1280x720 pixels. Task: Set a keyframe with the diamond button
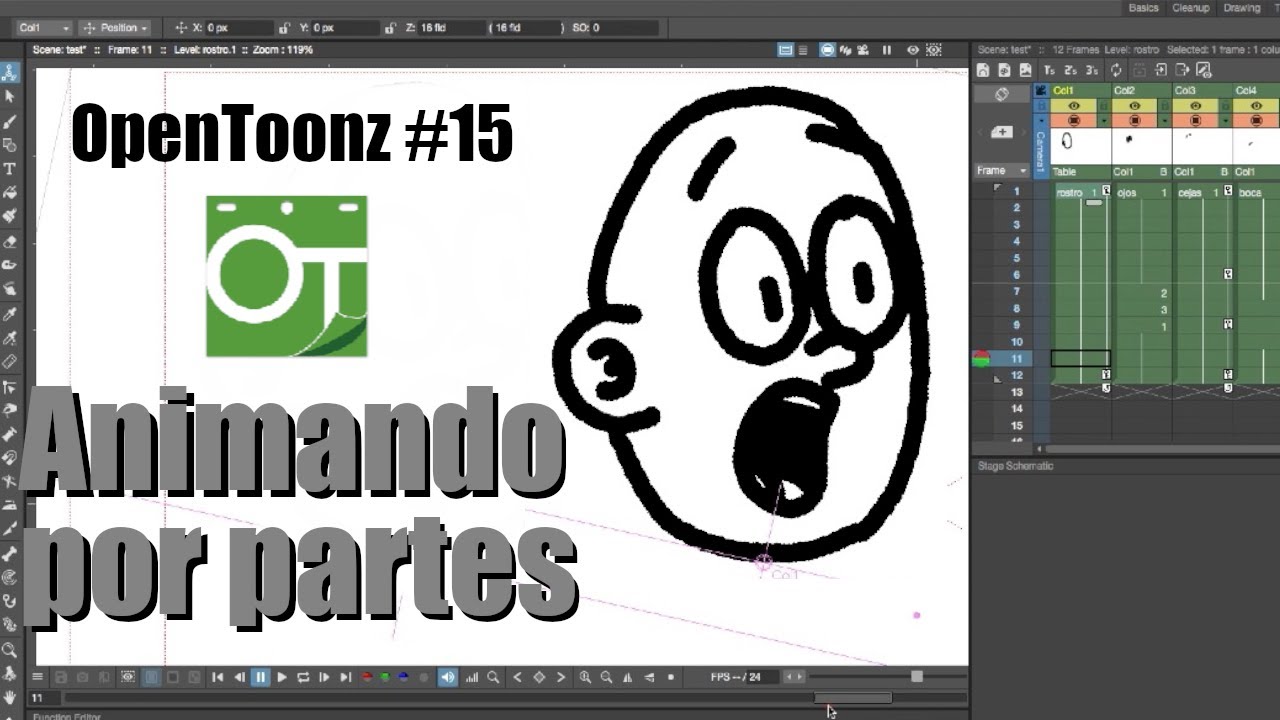tap(539, 677)
